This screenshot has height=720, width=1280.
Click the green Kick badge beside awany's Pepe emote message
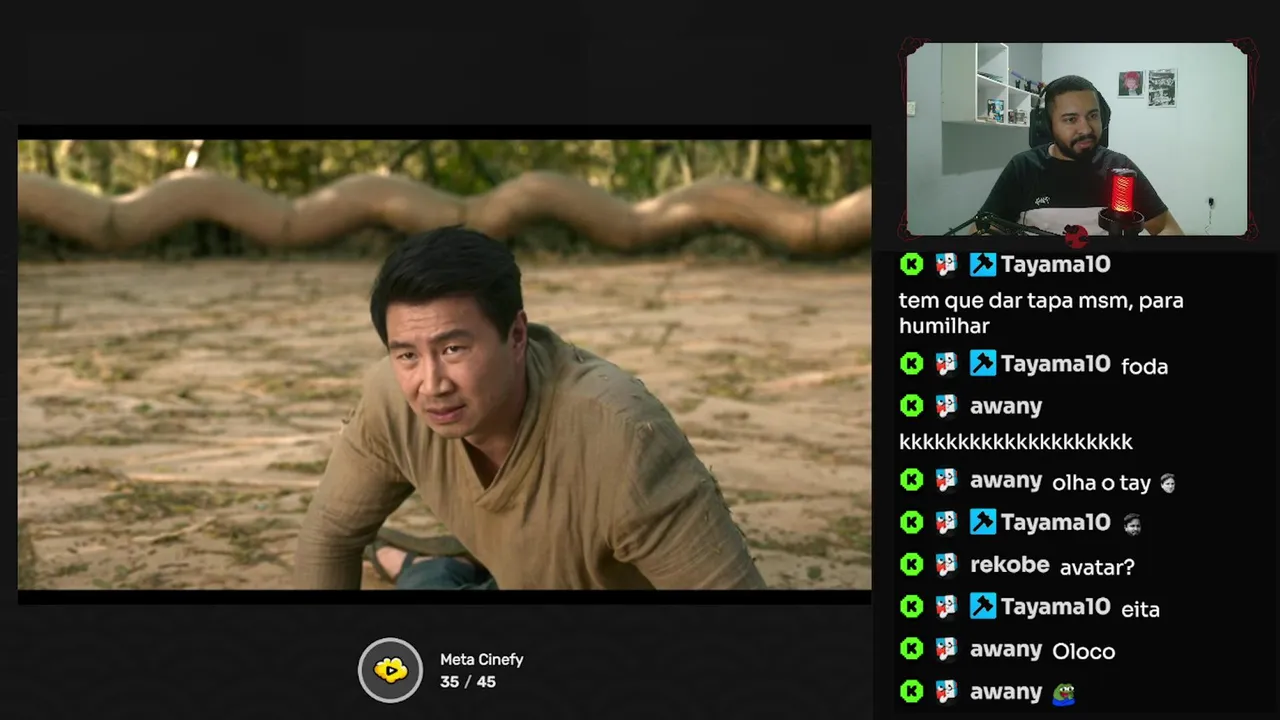[x=911, y=691]
